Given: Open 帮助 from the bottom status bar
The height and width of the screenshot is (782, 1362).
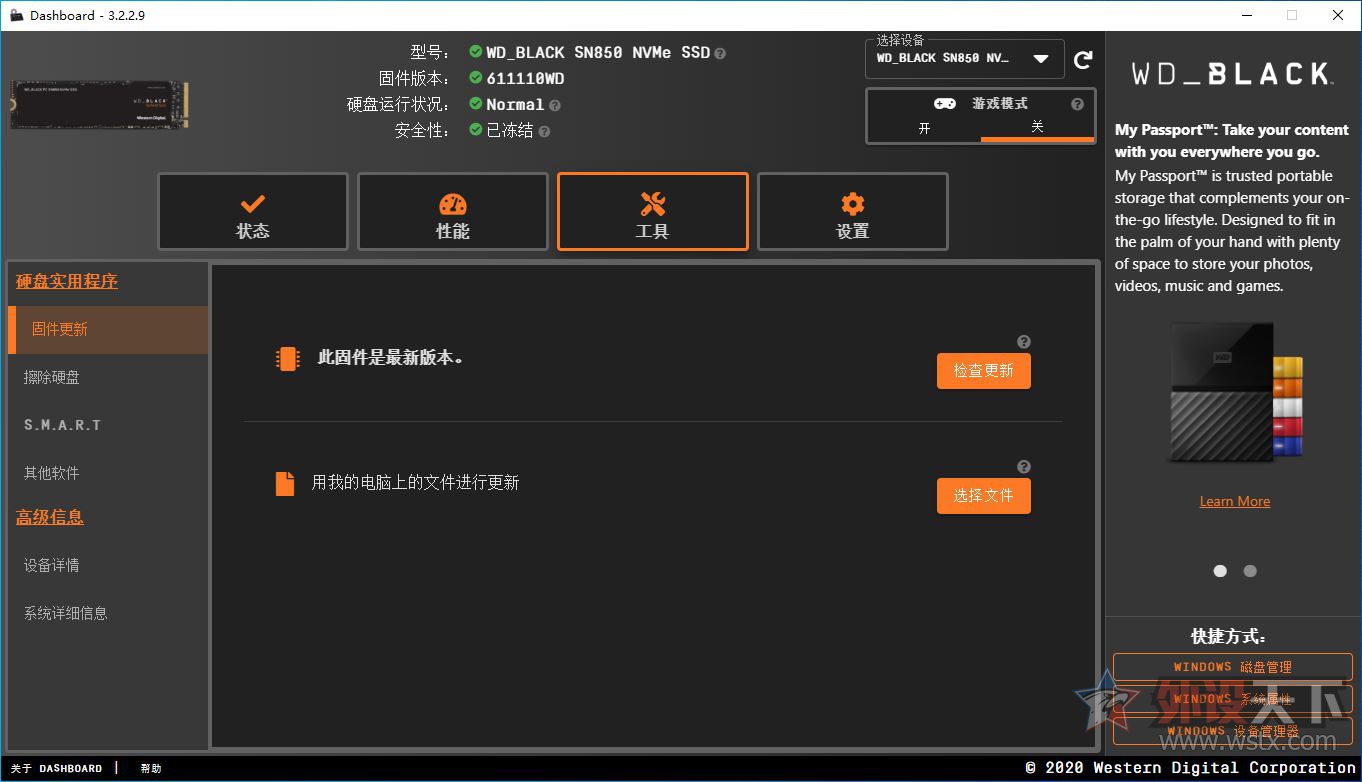Looking at the screenshot, I should tap(150, 768).
